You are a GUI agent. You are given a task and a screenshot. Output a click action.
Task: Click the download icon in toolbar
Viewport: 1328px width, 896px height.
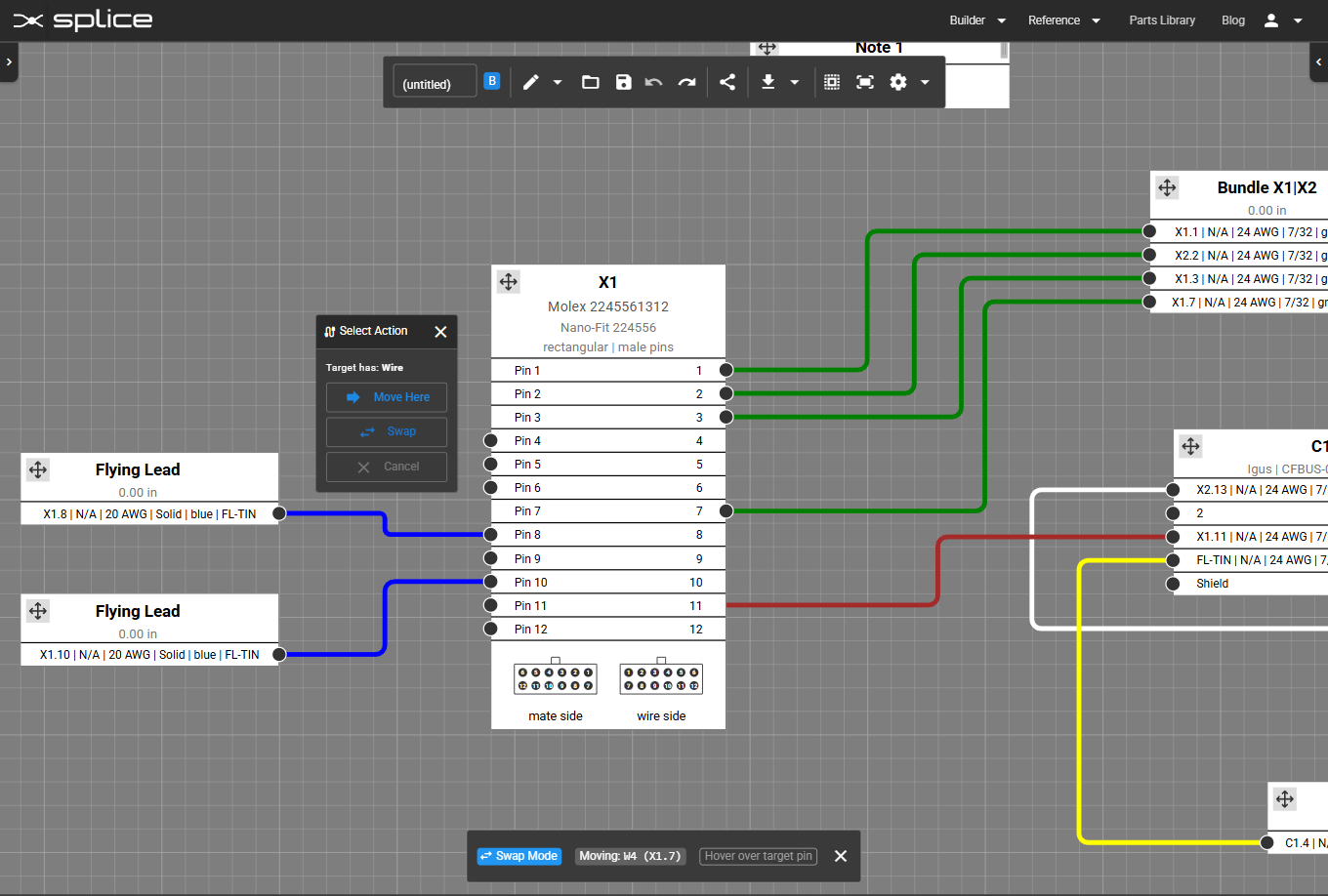(x=768, y=82)
